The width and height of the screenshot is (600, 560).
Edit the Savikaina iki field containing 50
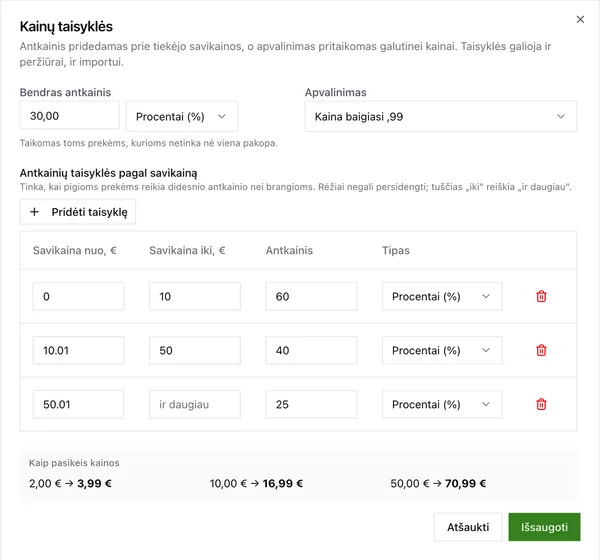[195, 350]
